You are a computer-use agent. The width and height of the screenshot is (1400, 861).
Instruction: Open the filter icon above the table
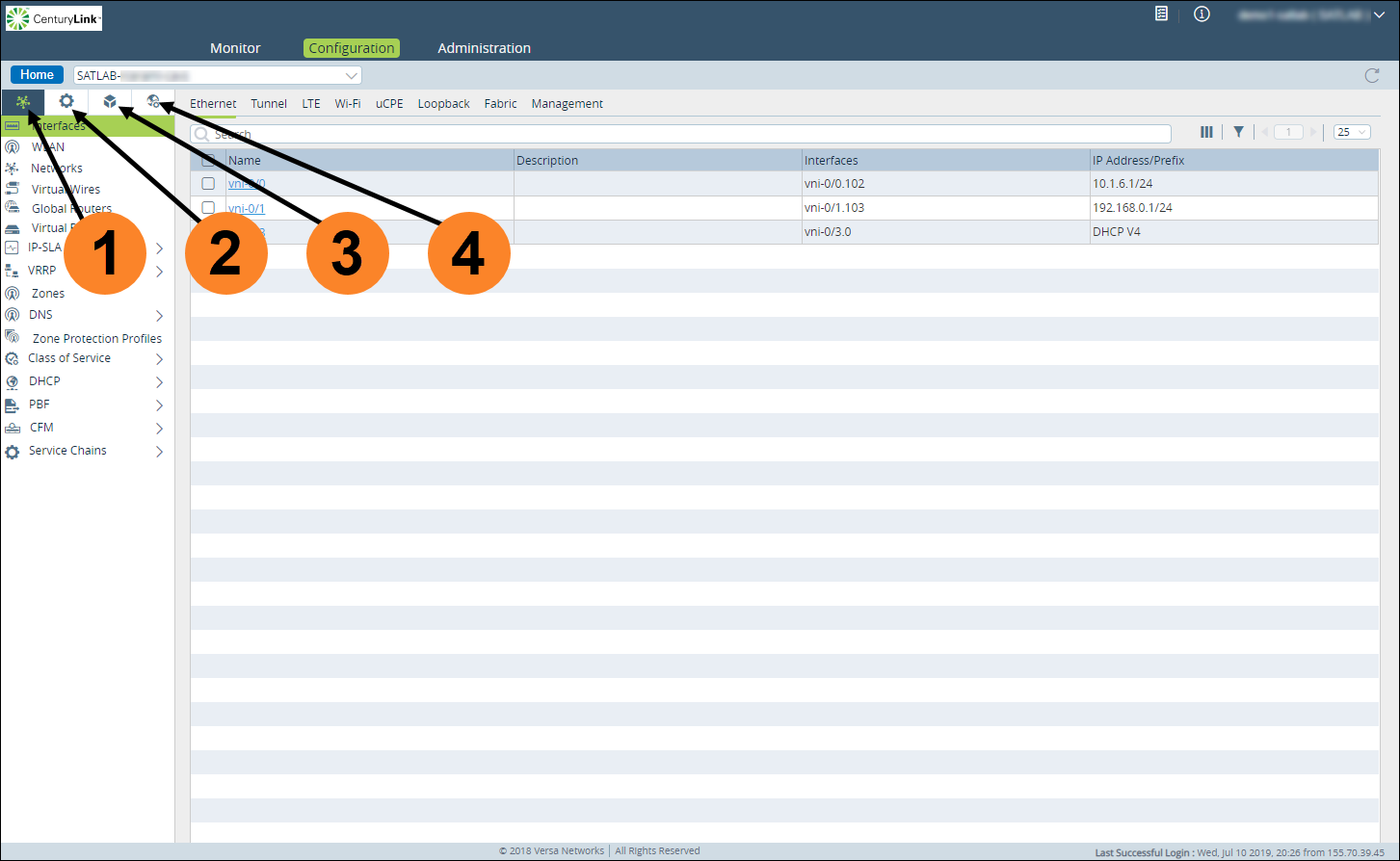(1238, 131)
